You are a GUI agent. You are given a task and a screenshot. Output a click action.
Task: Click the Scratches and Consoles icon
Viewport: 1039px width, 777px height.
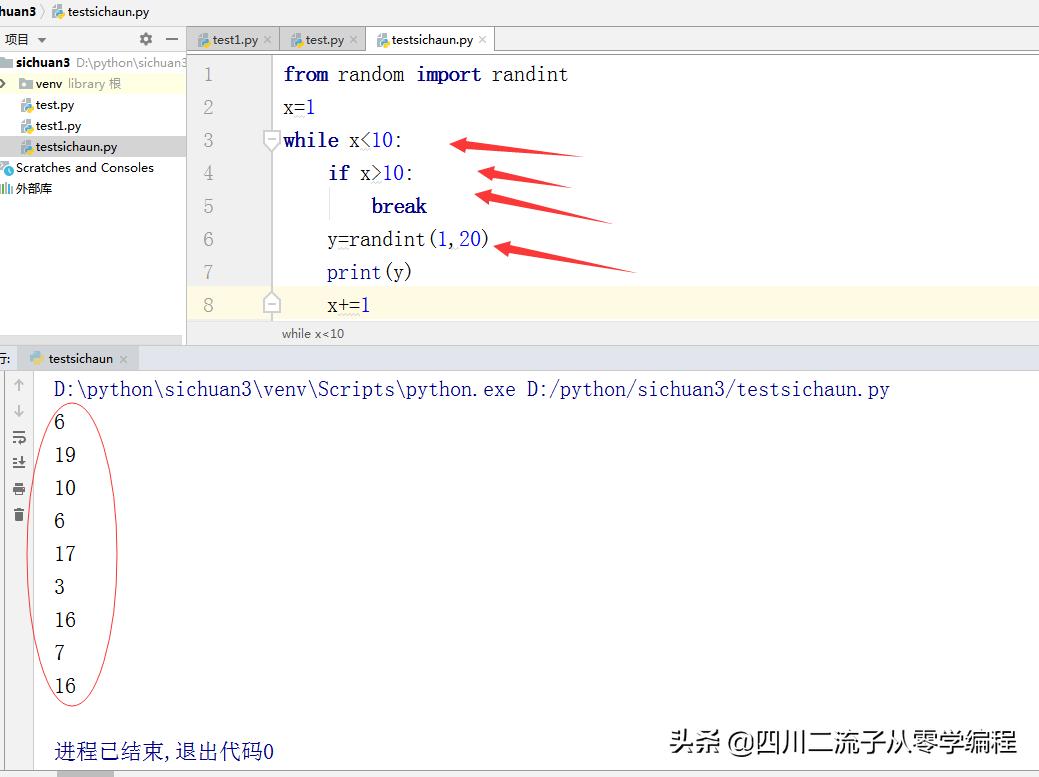[x=9, y=167]
